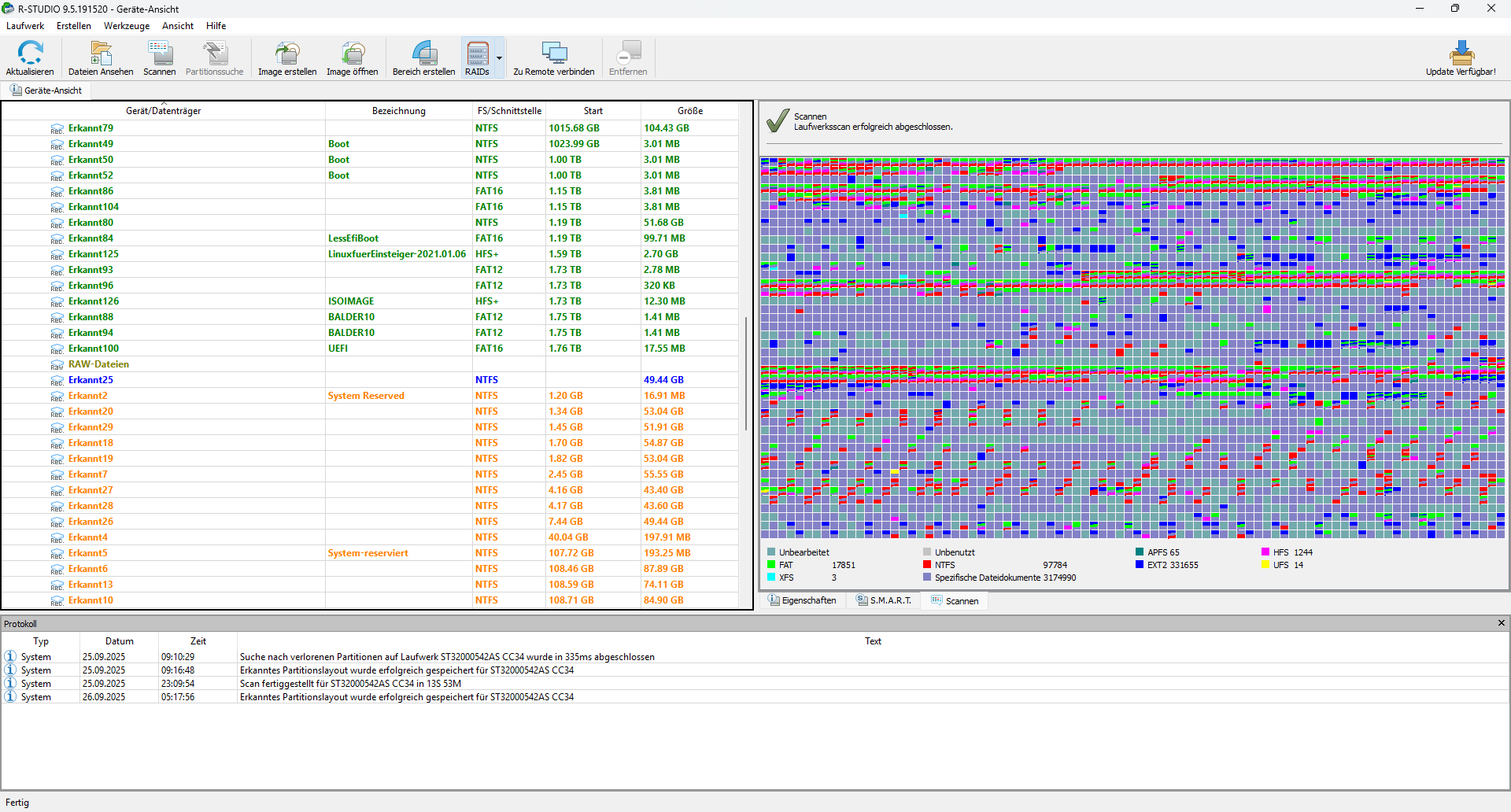
Task: Click Zu Remote verbinden icon
Action: tap(554, 54)
